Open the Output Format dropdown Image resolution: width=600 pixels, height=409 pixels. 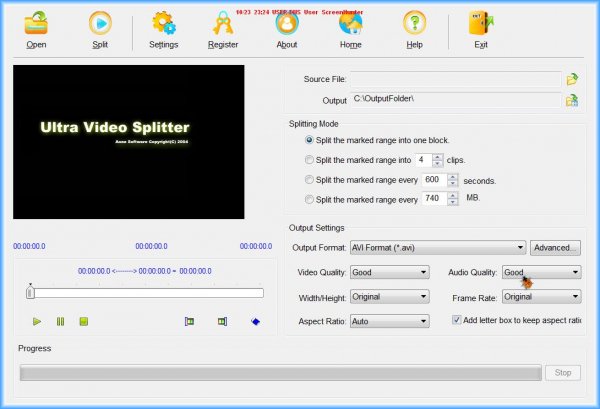[438, 248]
